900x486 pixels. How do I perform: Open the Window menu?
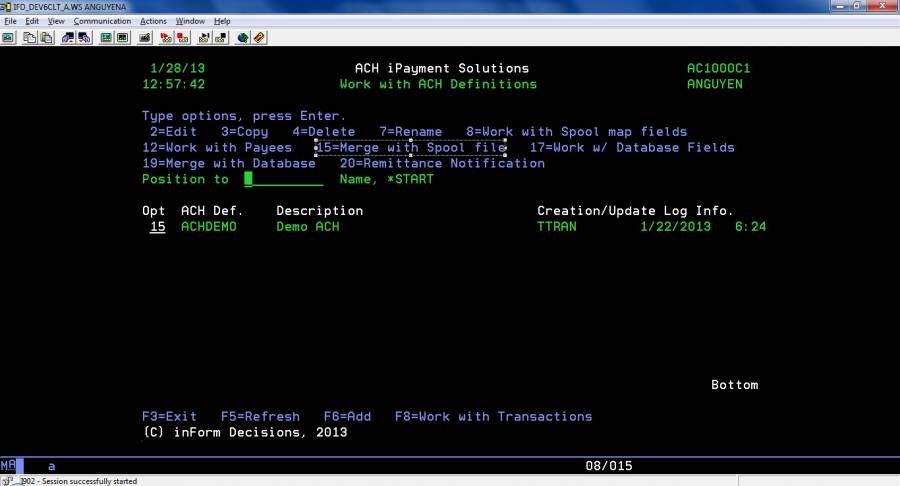(x=189, y=21)
